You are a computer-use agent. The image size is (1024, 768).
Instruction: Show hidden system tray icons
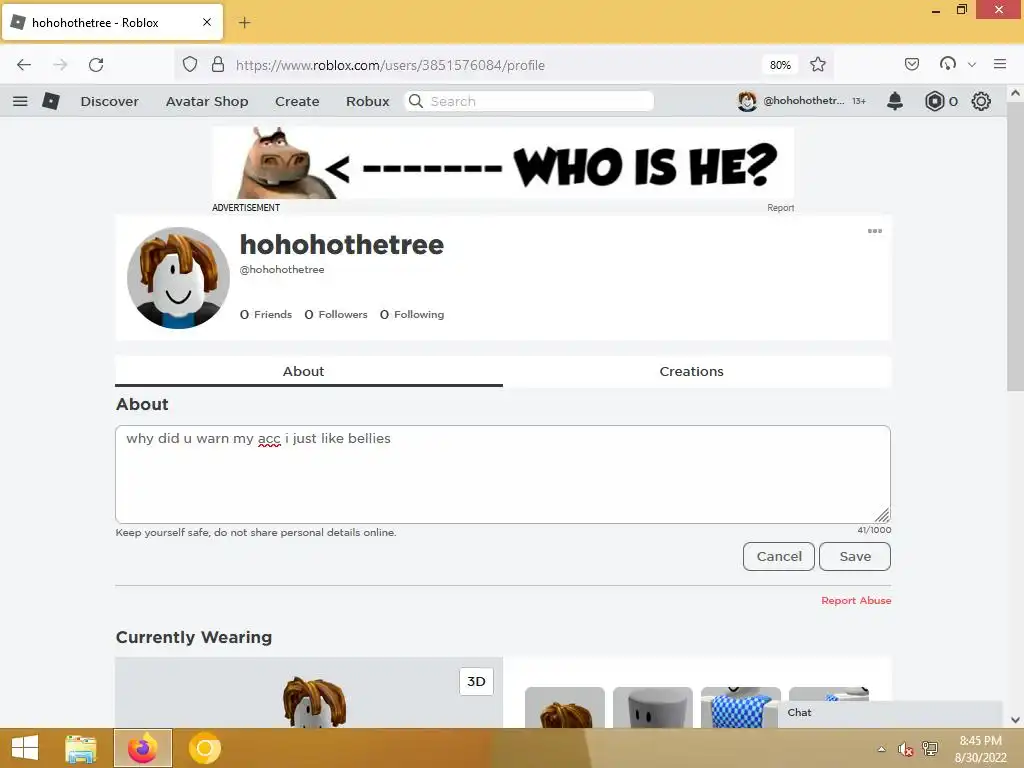click(882, 749)
